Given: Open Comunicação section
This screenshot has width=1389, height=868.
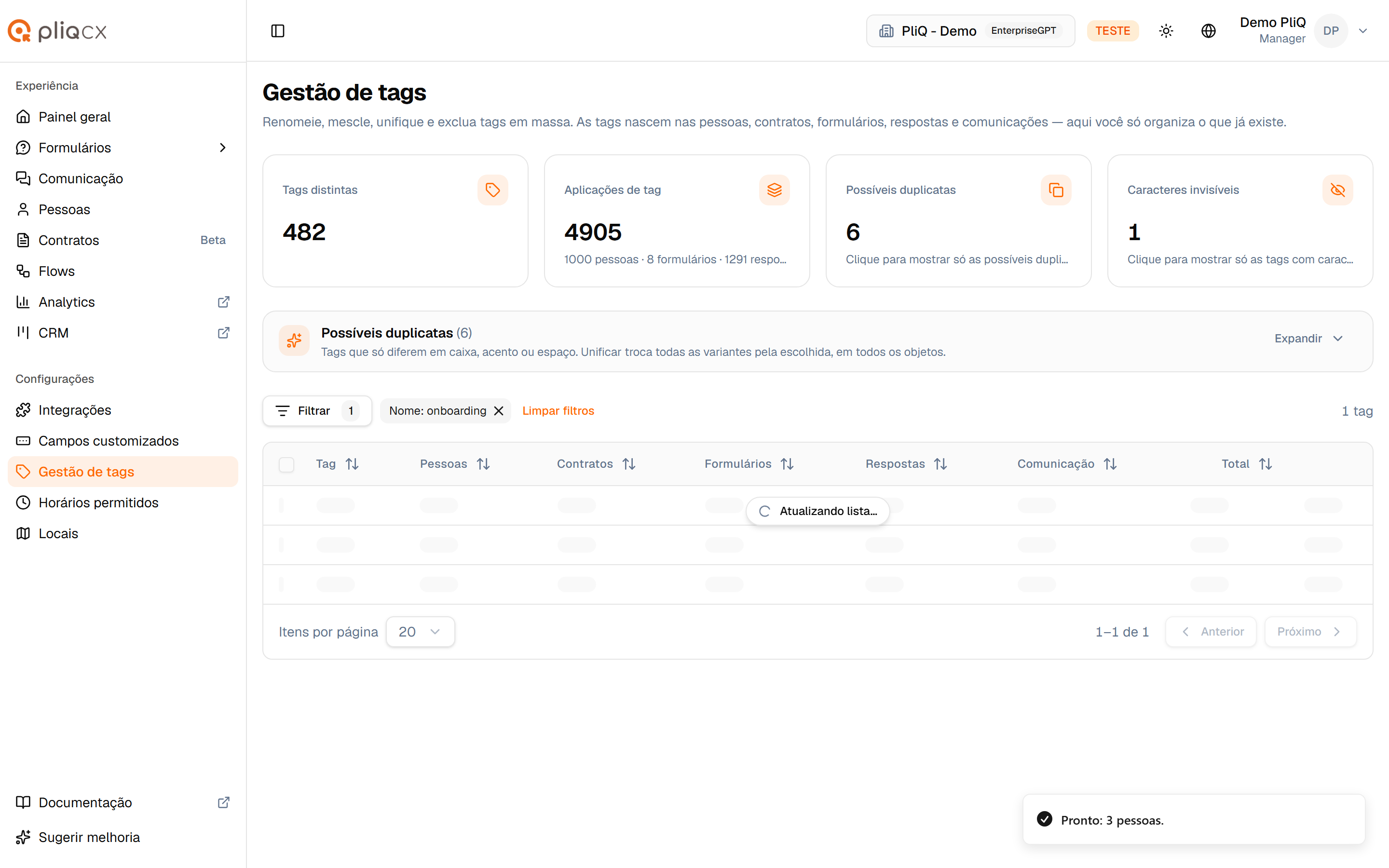Looking at the screenshot, I should [x=123, y=178].
